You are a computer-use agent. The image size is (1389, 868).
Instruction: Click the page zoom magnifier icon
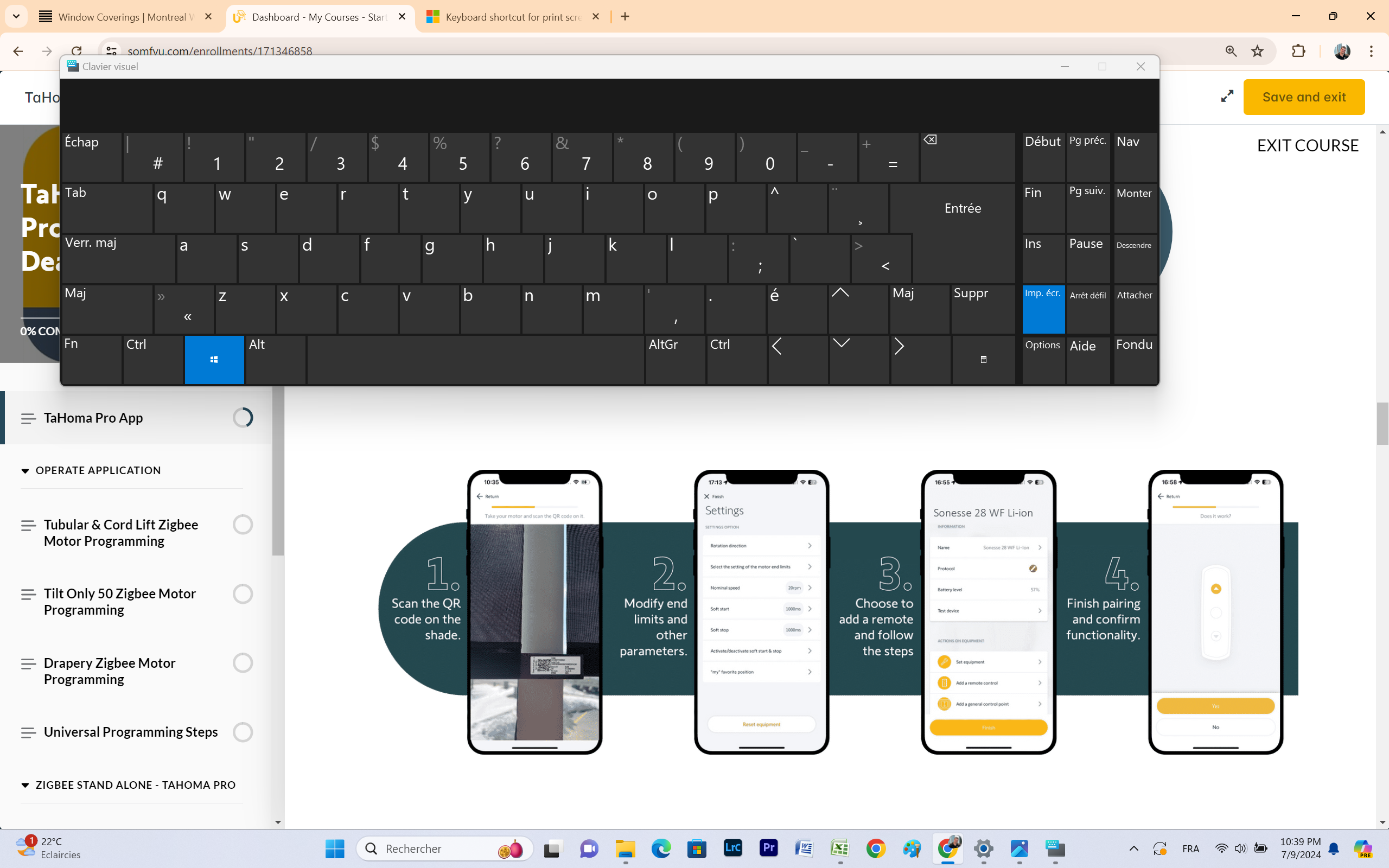(x=1231, y=51)
